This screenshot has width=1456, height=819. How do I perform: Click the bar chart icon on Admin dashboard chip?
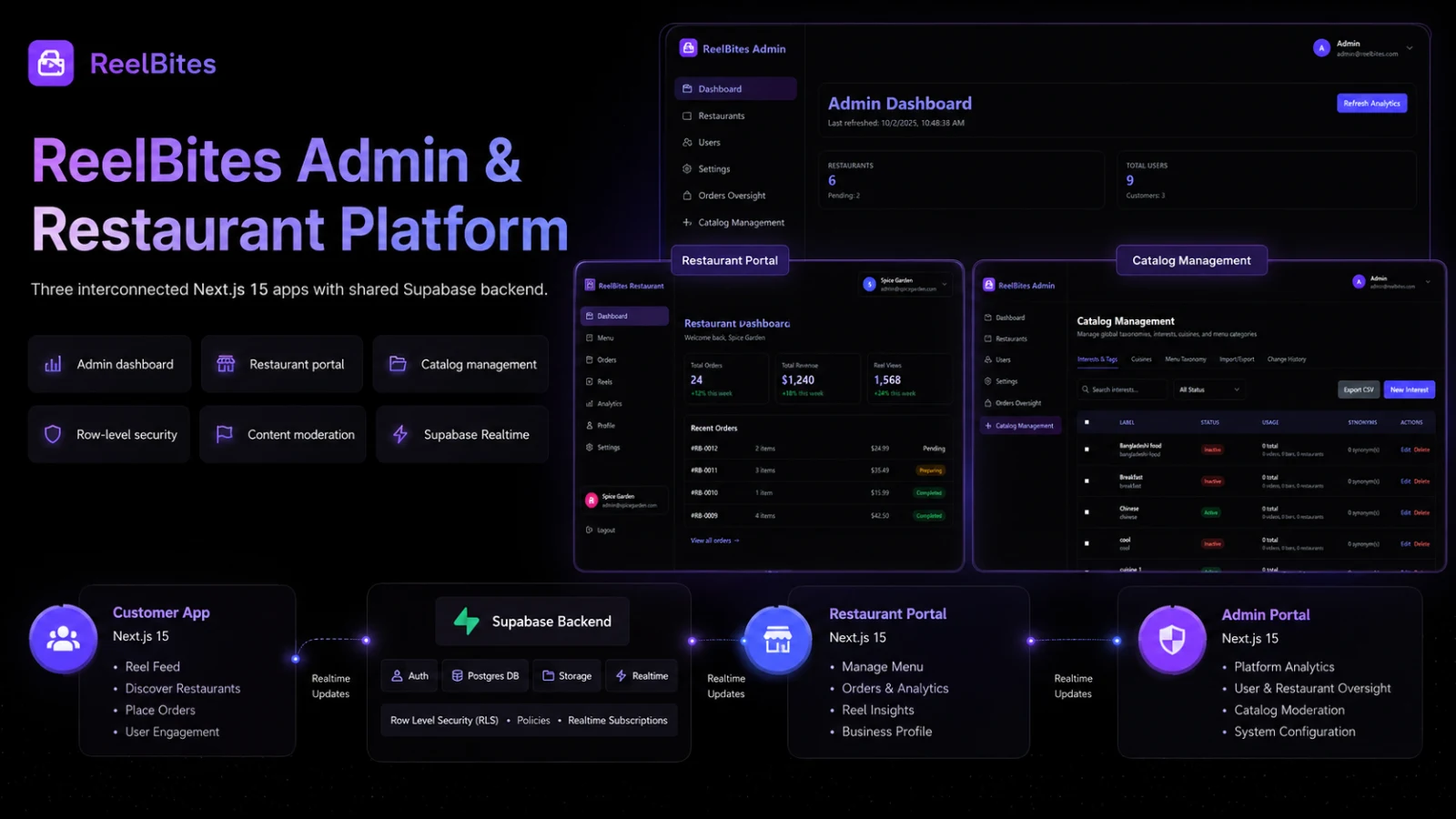click(x=53, y=364)
